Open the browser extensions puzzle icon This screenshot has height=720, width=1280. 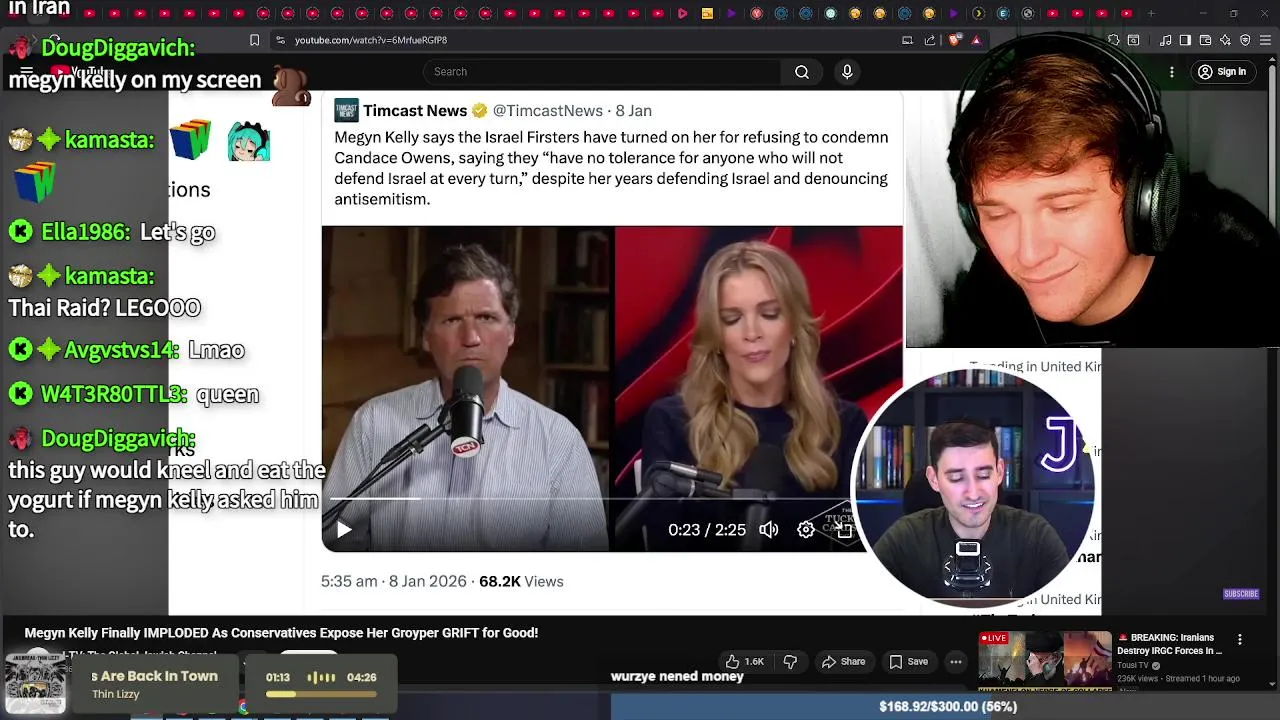tap(1113, 40)
